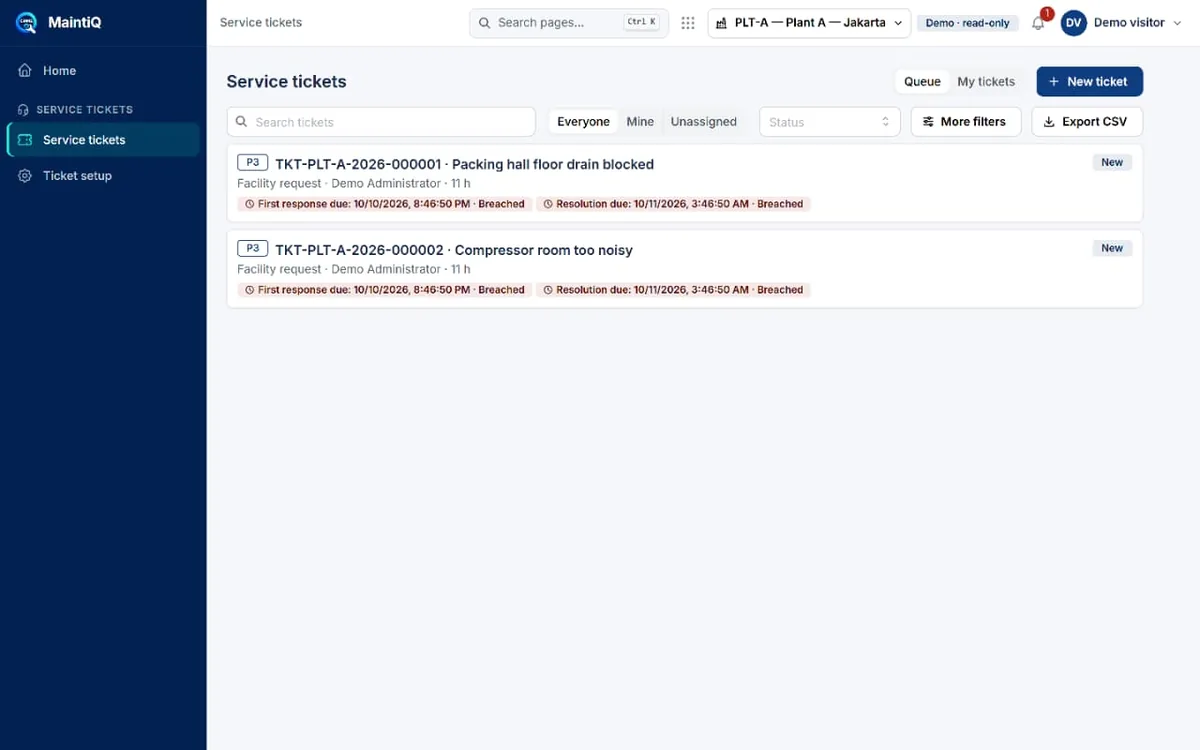This screenshot has height=750, width=1200.
Task: Click First response due chip on compressor ticket
Action: pyautogui.click(x=384, y=290)
